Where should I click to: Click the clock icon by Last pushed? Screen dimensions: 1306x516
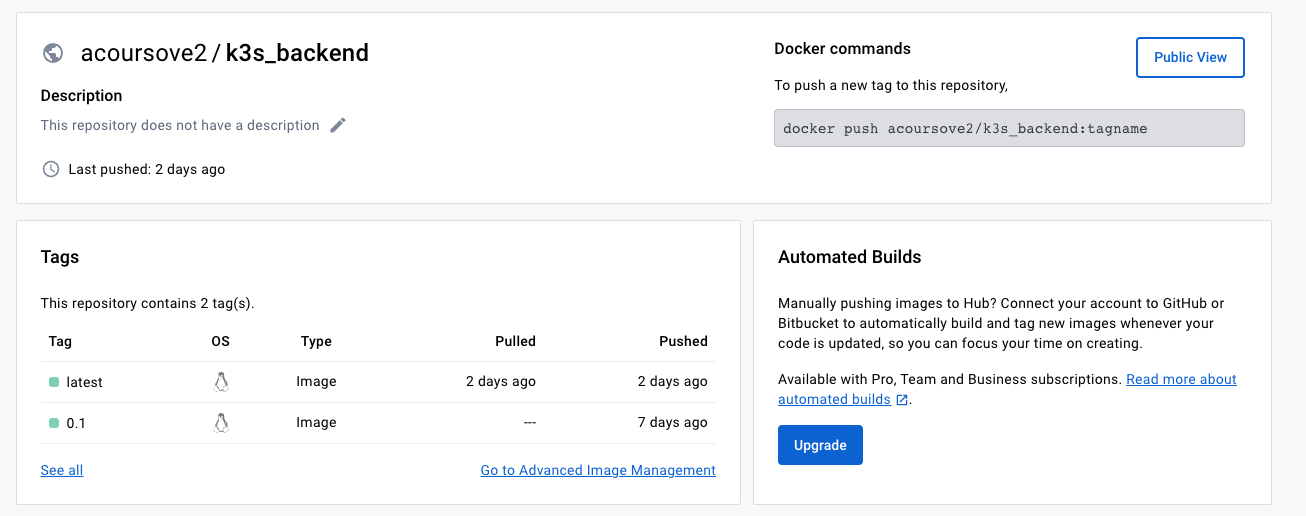(x=51, y=169)
